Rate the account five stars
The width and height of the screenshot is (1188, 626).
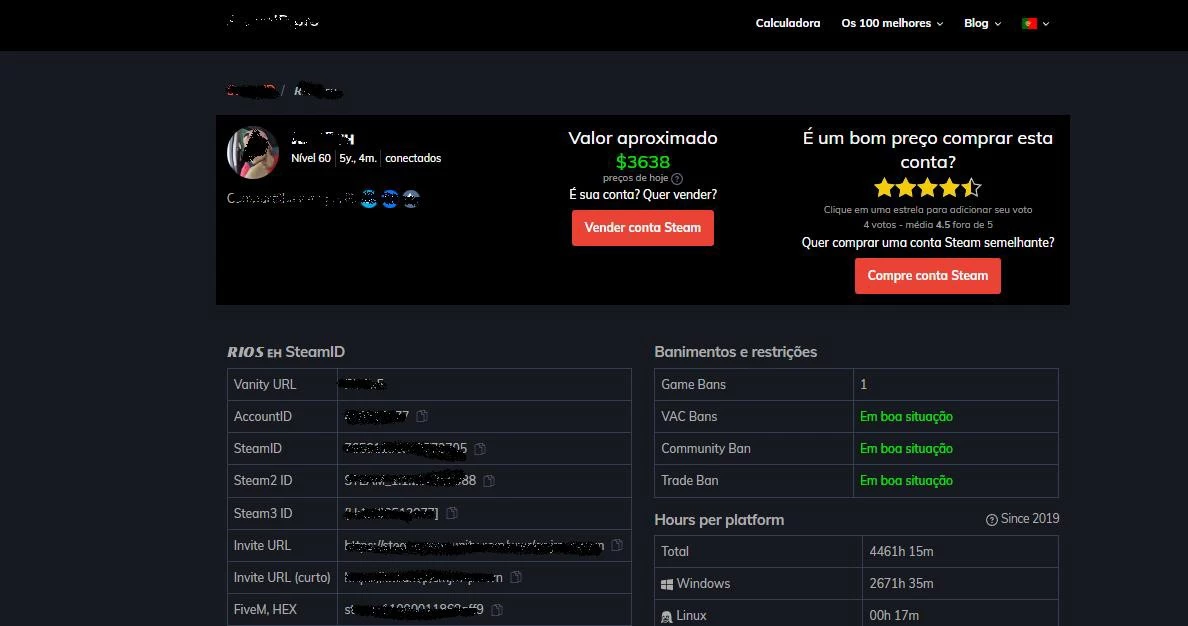pos(971,187)
